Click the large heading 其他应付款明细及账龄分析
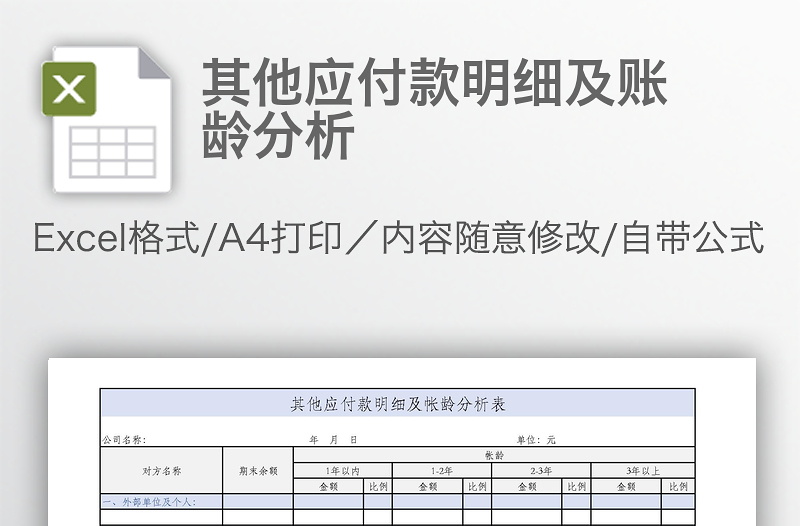This screenshot has height=526, width=800. [x=435, y=108]
